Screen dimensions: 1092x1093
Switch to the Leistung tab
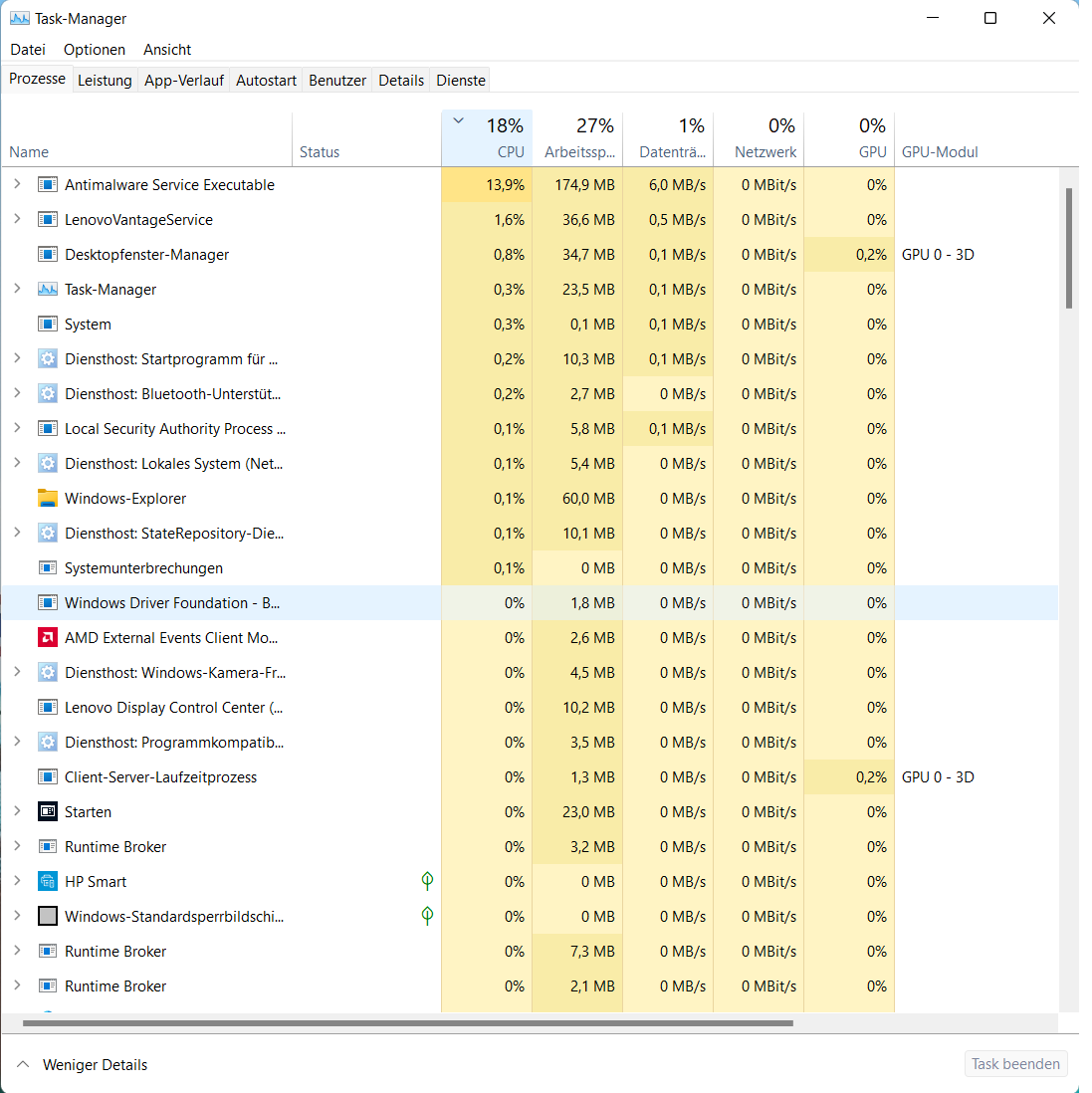coord(105,81)
